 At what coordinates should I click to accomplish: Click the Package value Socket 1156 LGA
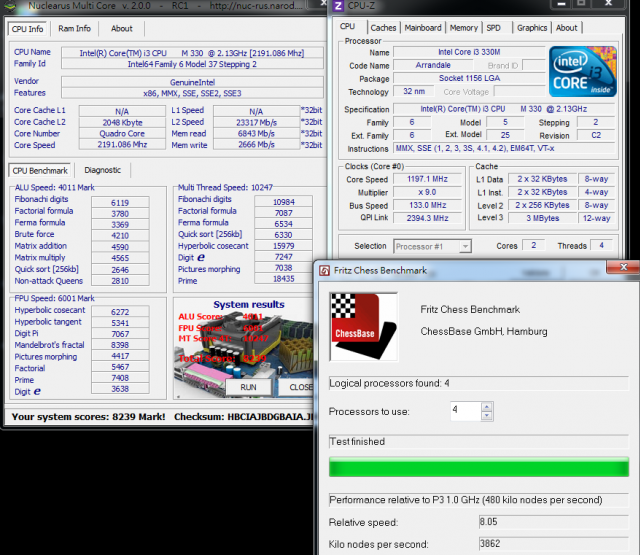click(x=469, y=78)
